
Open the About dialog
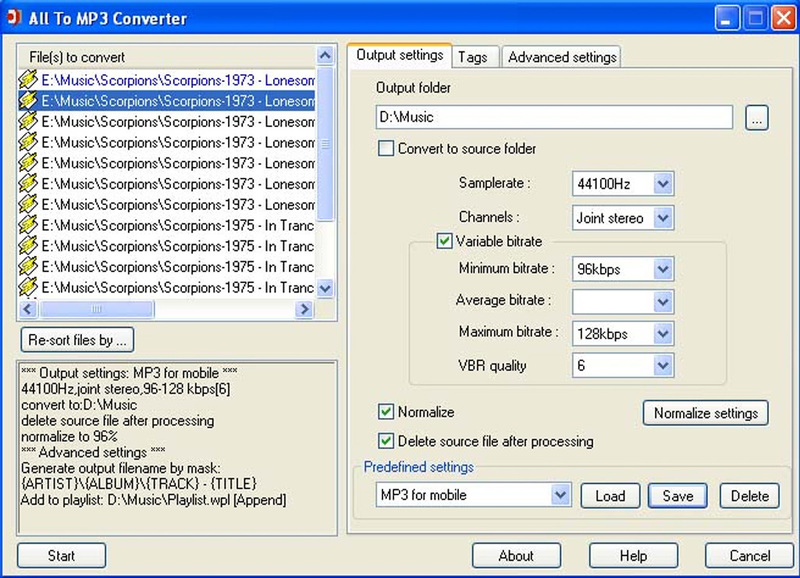point(516,555)
